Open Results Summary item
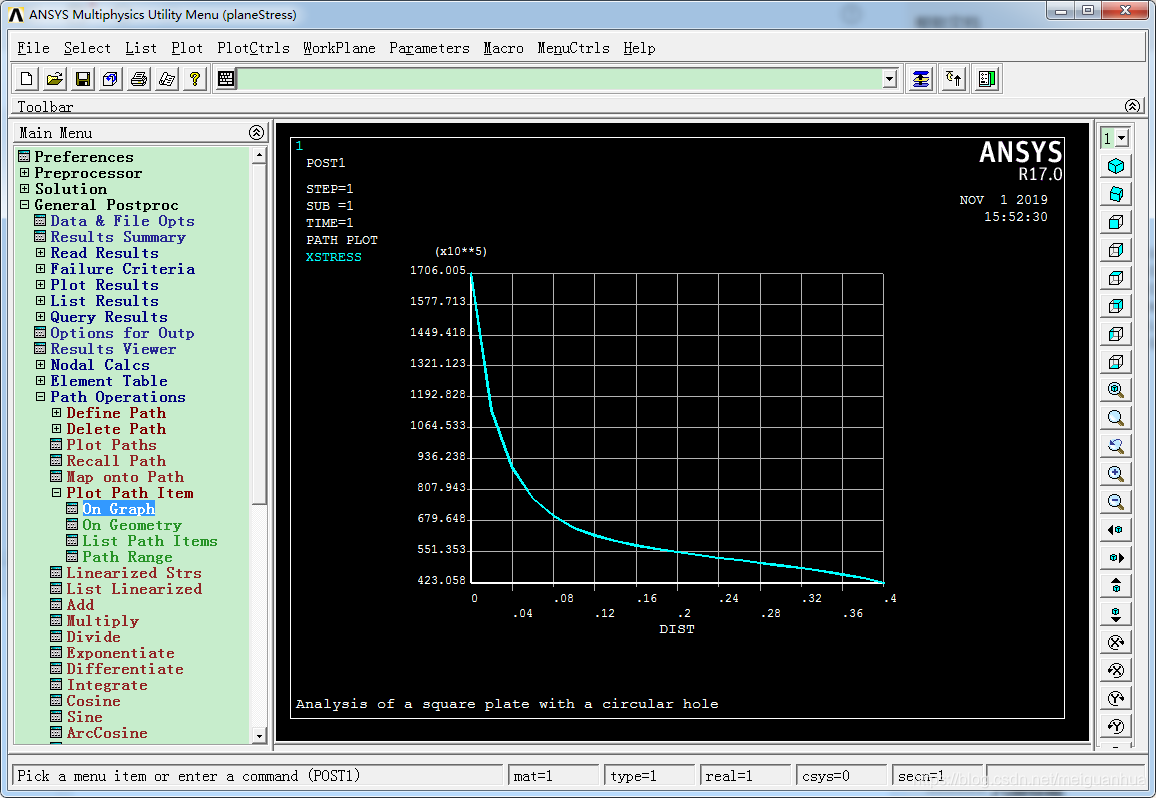Image resolution: width=1156 pixels, height=798 pixels. click(x=118, y=237)
